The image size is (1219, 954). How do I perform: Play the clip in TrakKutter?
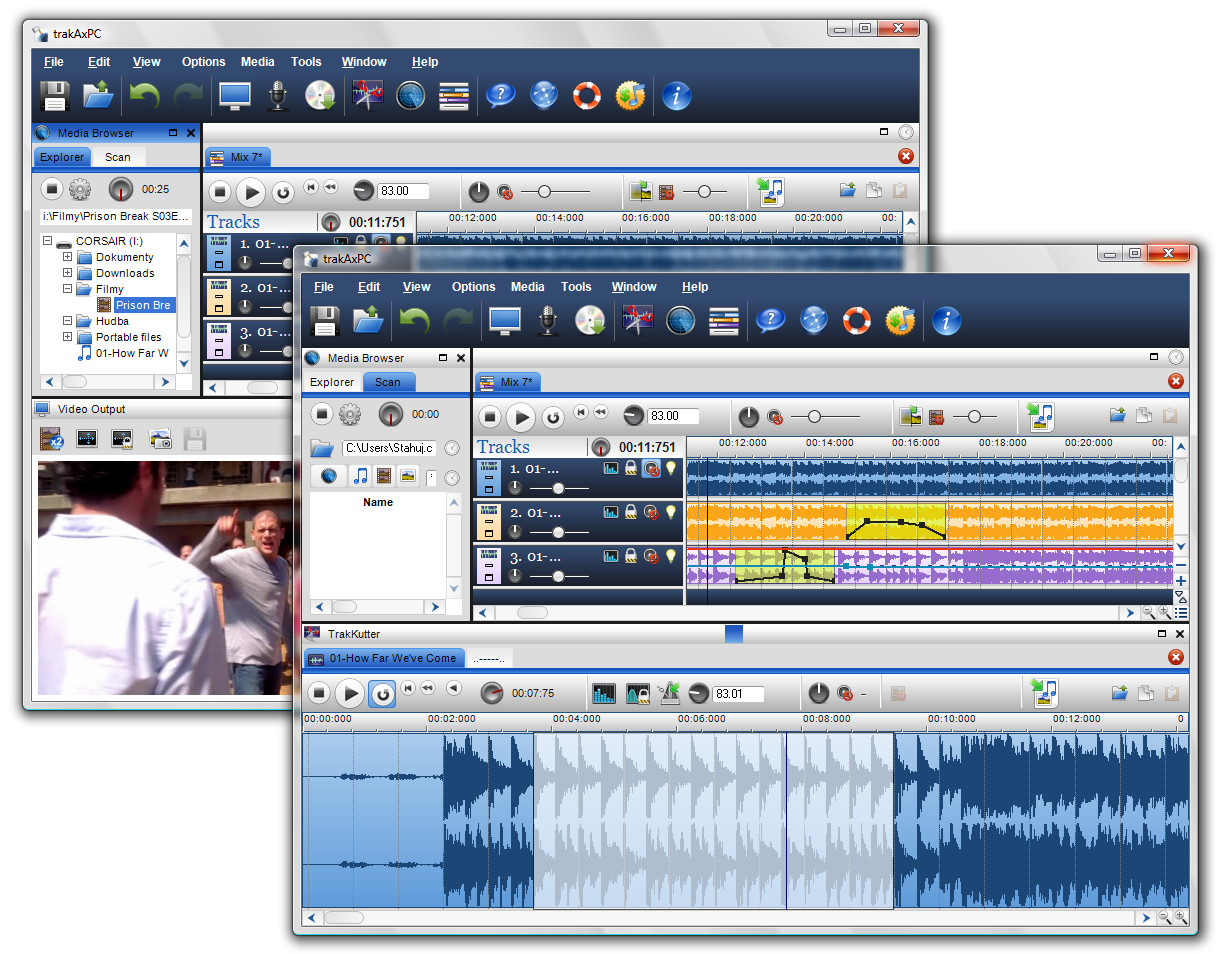click(x=349, y=693)
